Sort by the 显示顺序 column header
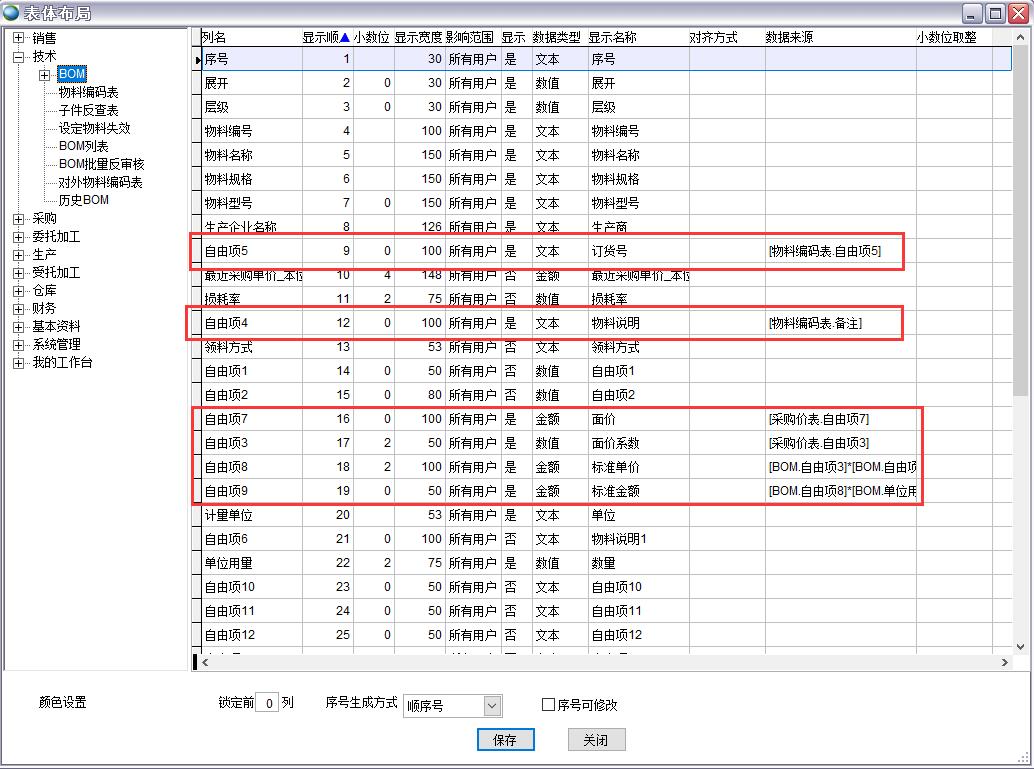 [325, 38]
